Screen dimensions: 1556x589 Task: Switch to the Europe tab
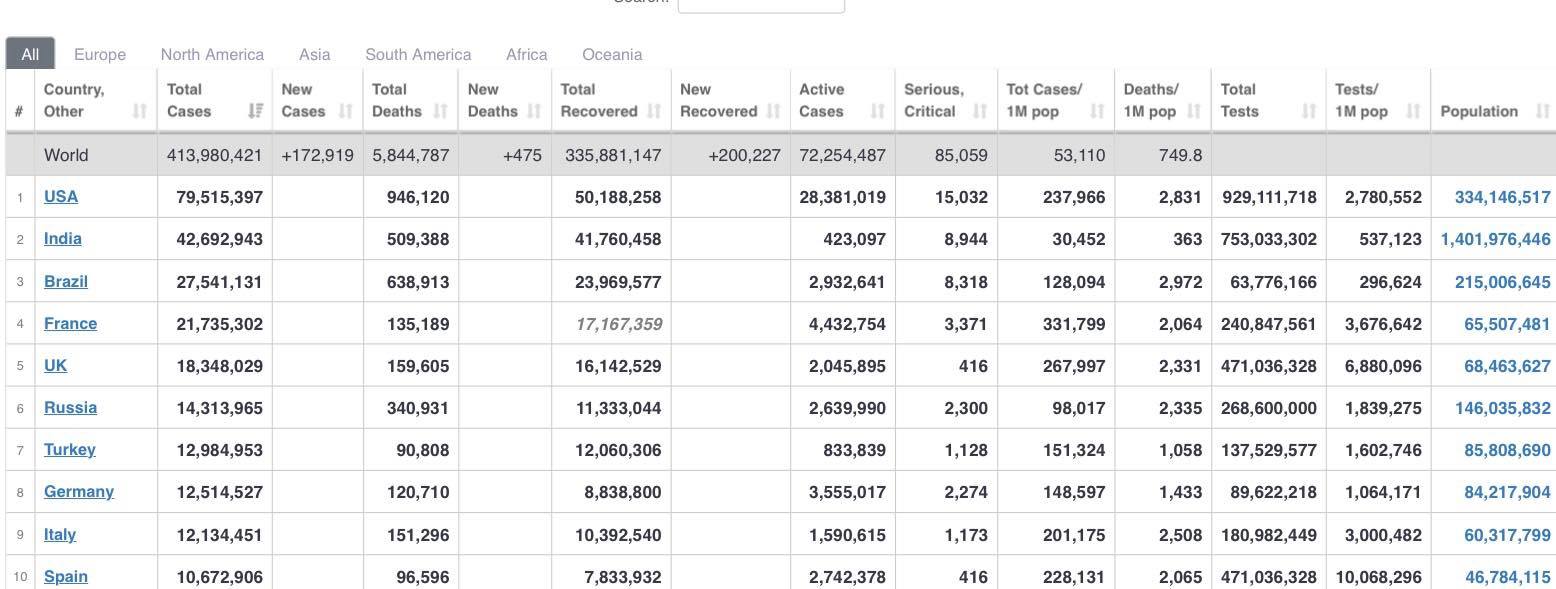click(100, 54)
